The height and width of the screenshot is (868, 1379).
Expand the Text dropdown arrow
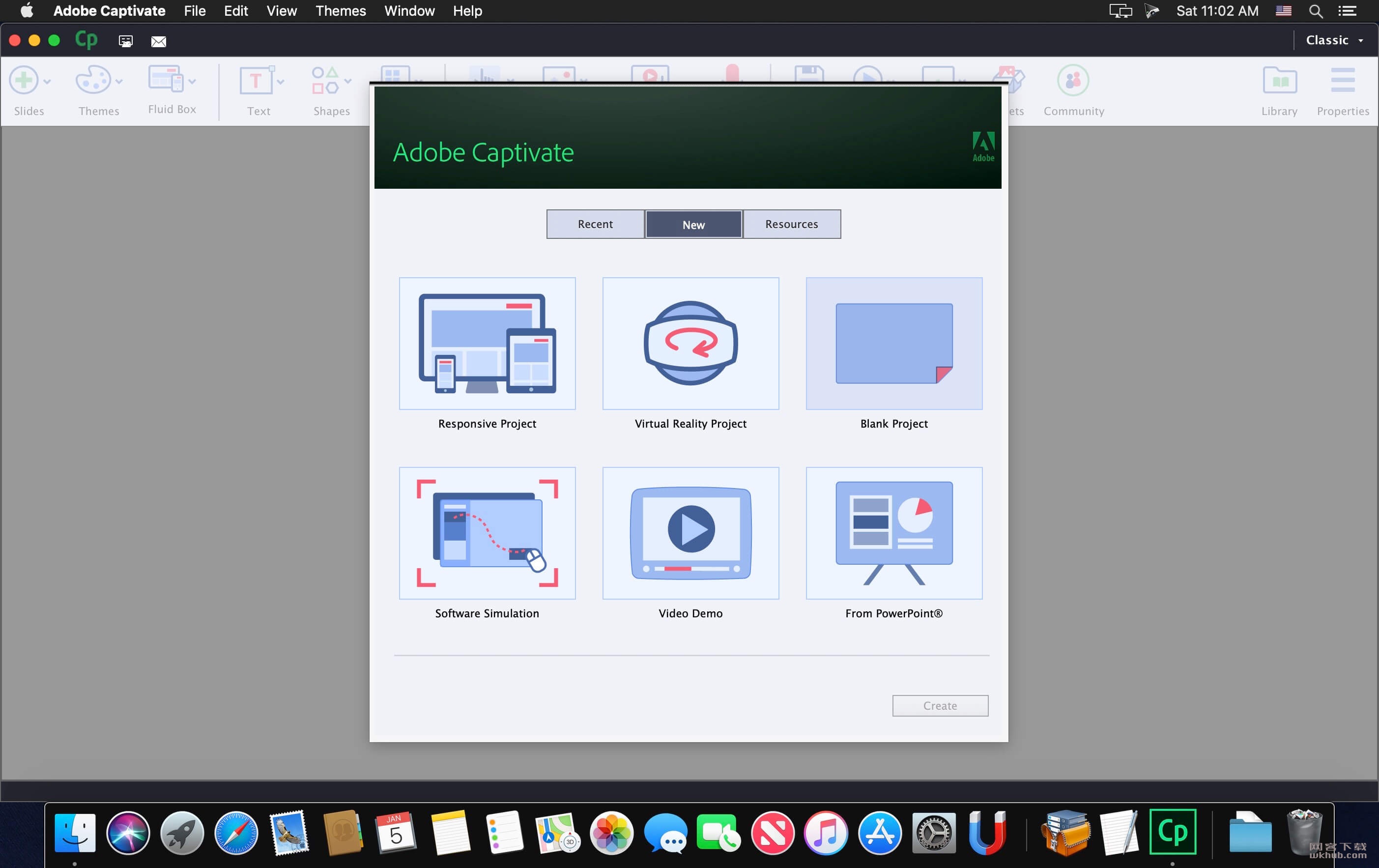pos(280,82)
